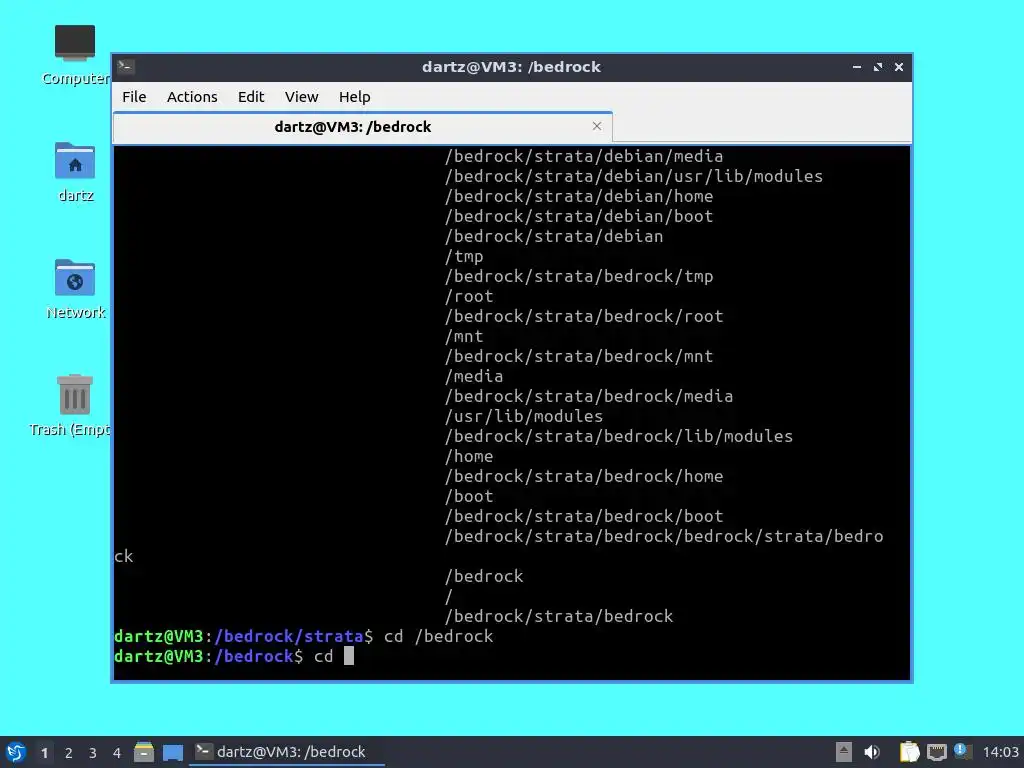This screenshot has width=1024, height=768.
Task: Click the terminal icon in the title bar
Action: 126,66
